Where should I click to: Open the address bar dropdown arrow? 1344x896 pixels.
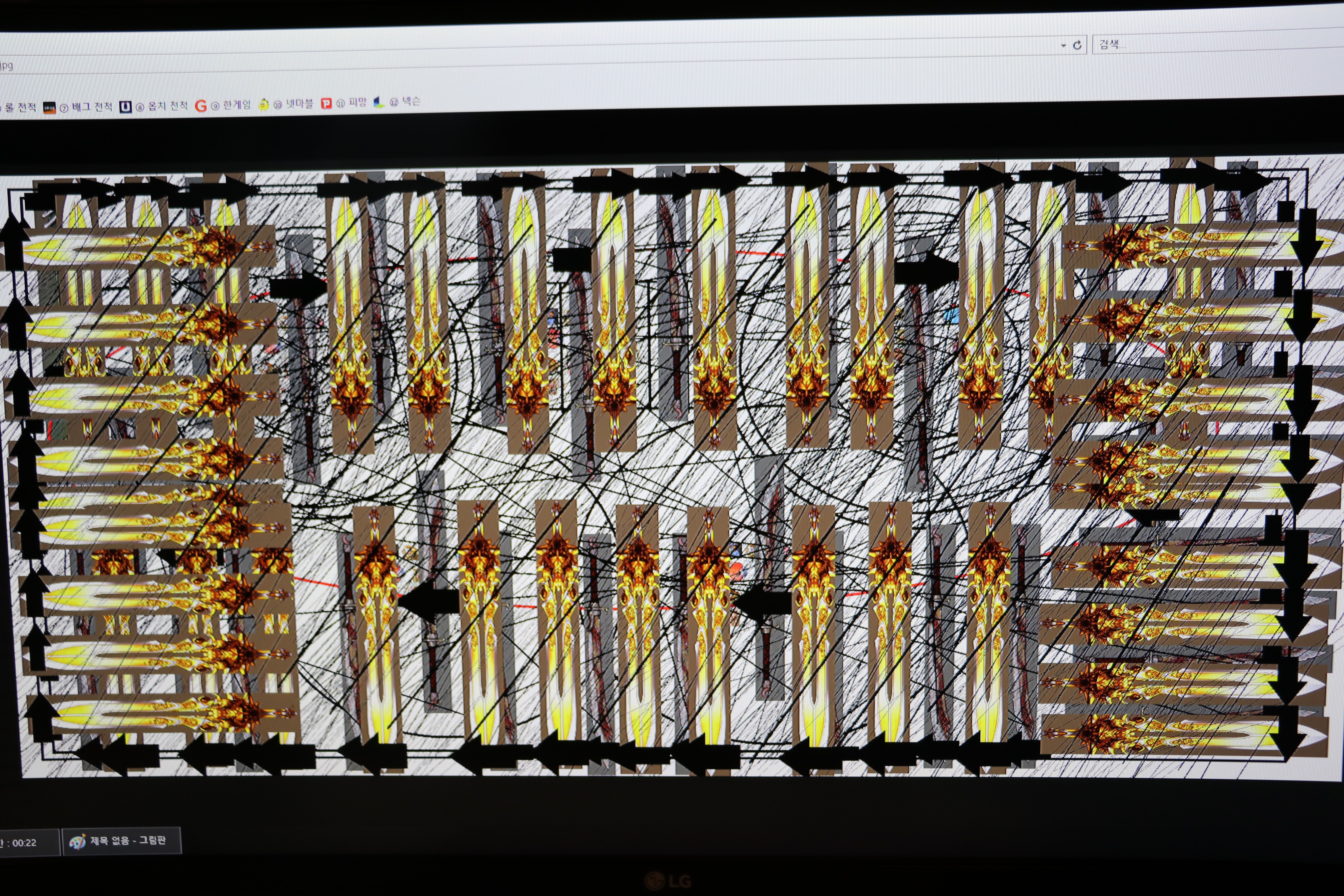tap(1063, 46)
